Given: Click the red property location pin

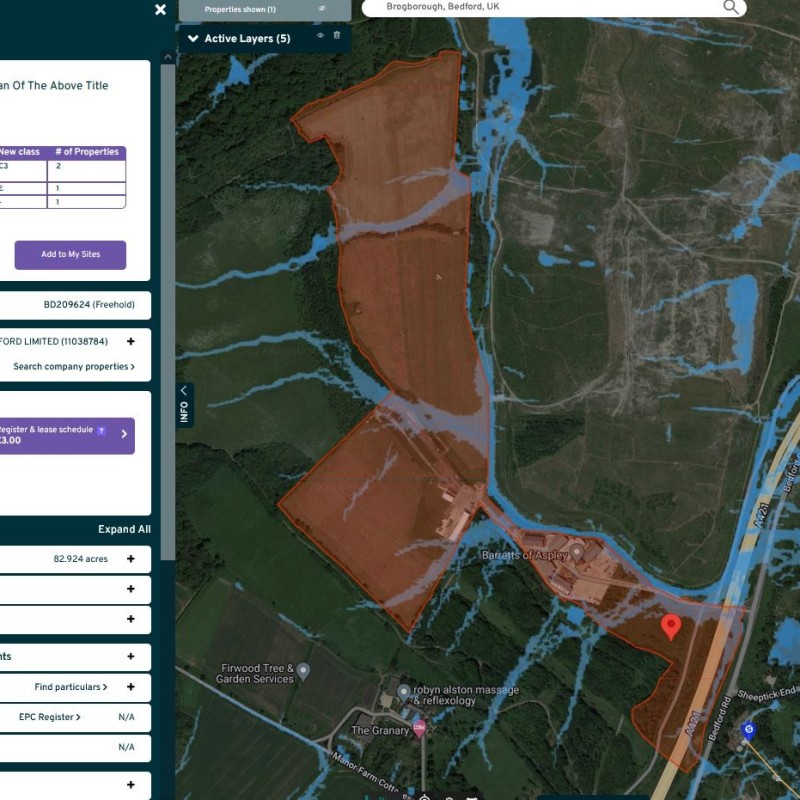Looking at the screenshot, I should [671, 626].
